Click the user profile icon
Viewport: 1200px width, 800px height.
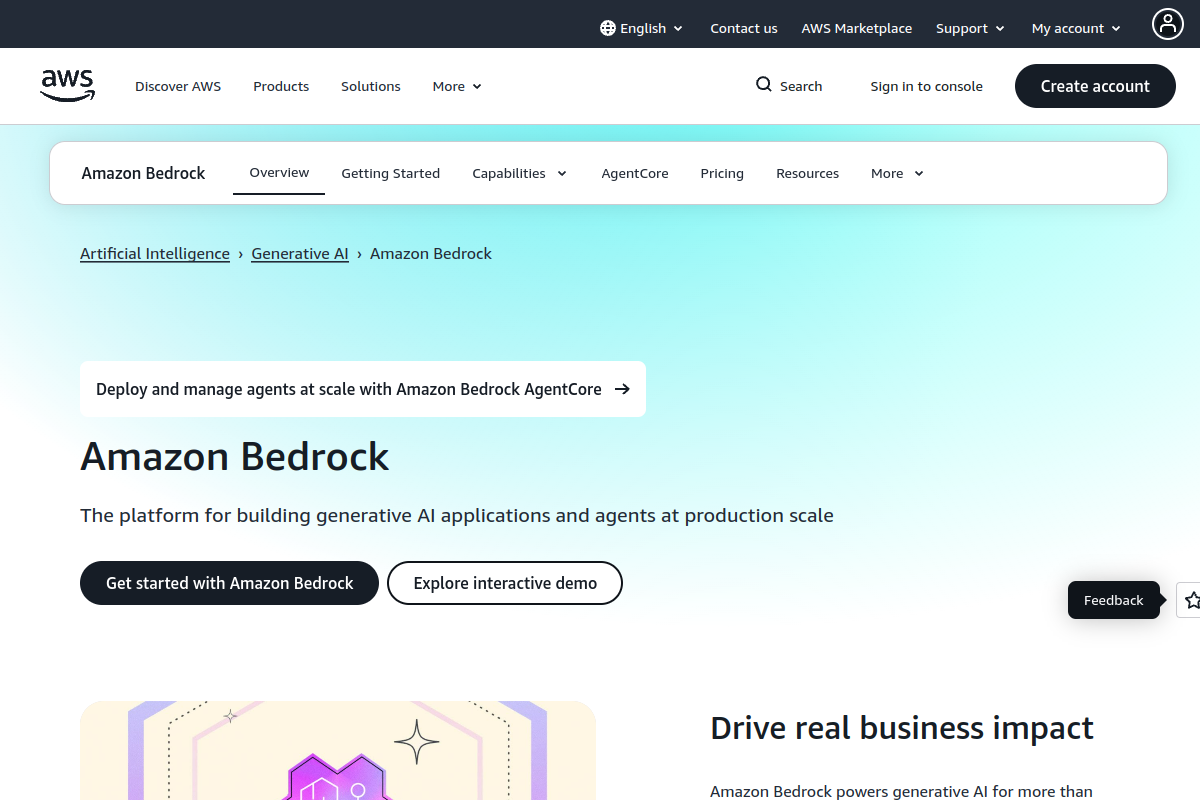click(x=1168, y=24)
